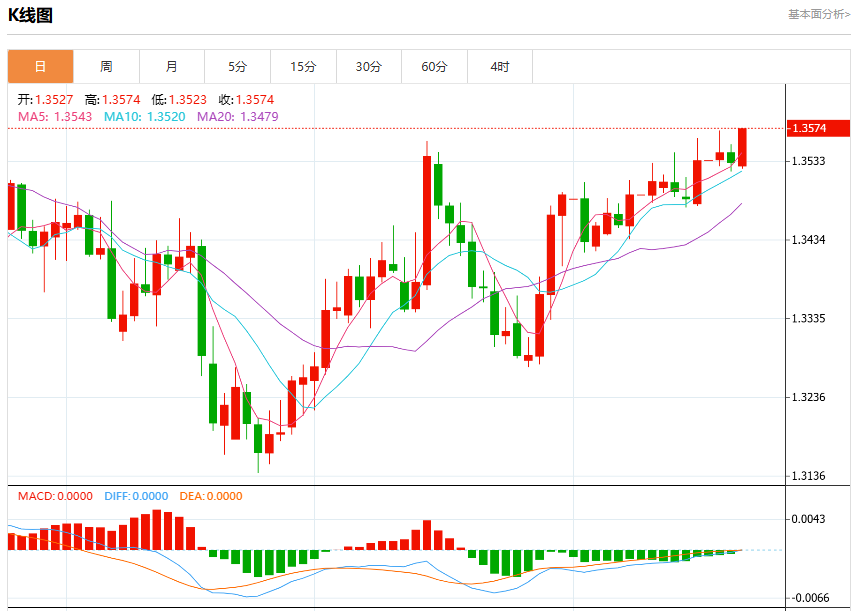Click the latest red candlestick at far right
This screenshot has height=611, width=856.
tap(742, 147)
